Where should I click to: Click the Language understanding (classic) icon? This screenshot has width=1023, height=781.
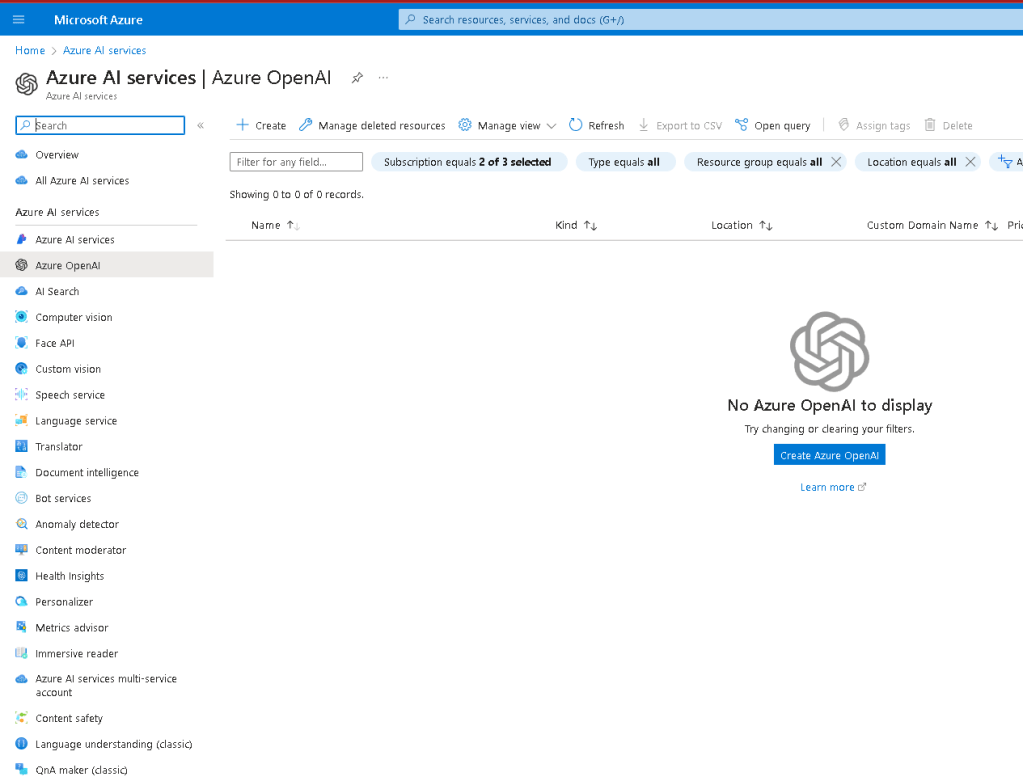22,744
